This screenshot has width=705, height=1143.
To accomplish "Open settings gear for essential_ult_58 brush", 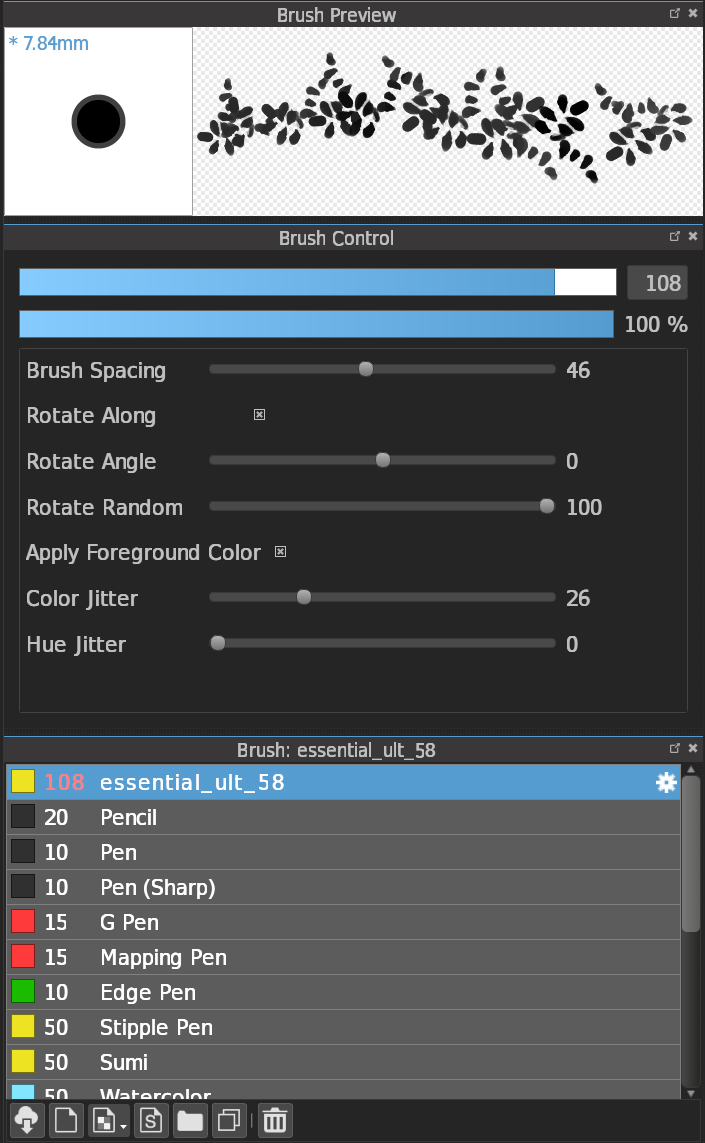I will [x=666, y=783].
